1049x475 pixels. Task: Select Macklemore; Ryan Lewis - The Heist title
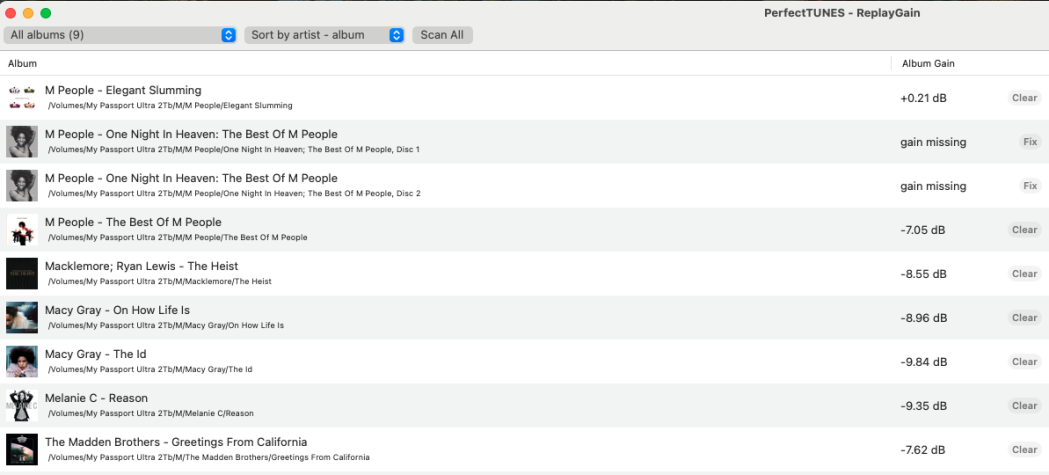tap(141, 266)
